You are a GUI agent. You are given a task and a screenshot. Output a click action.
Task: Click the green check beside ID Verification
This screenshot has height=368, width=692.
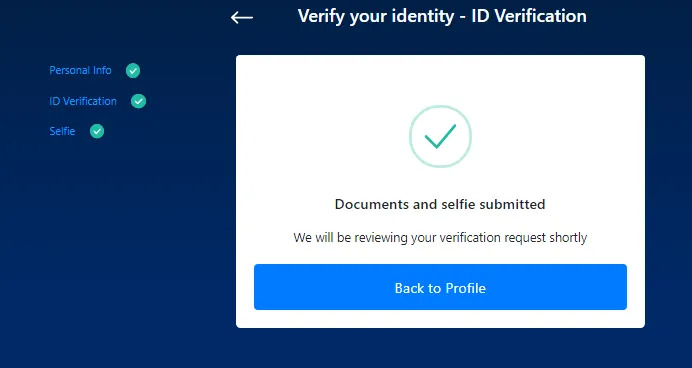[138, 101]
